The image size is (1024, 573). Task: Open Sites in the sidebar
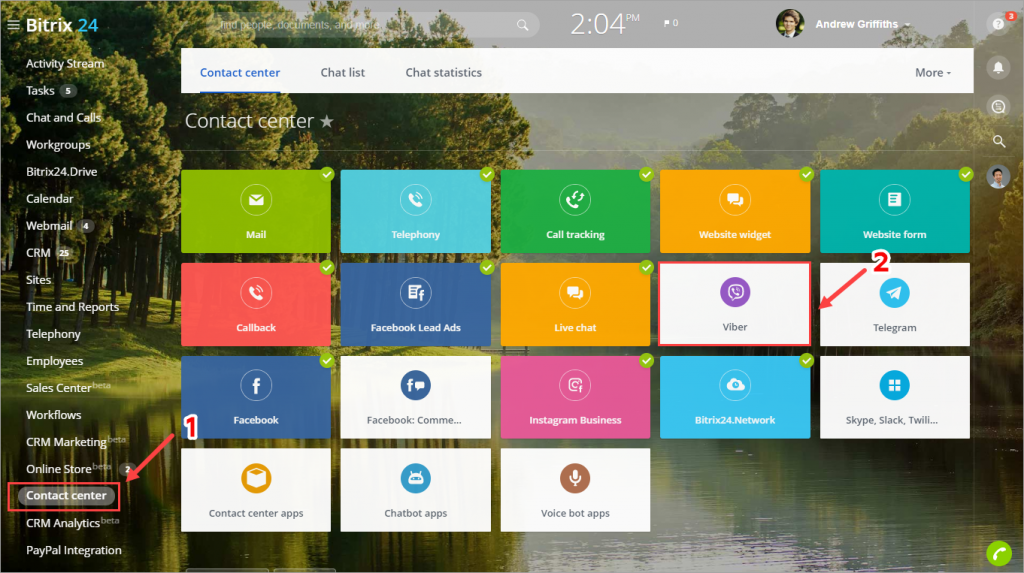click(38, 280)
